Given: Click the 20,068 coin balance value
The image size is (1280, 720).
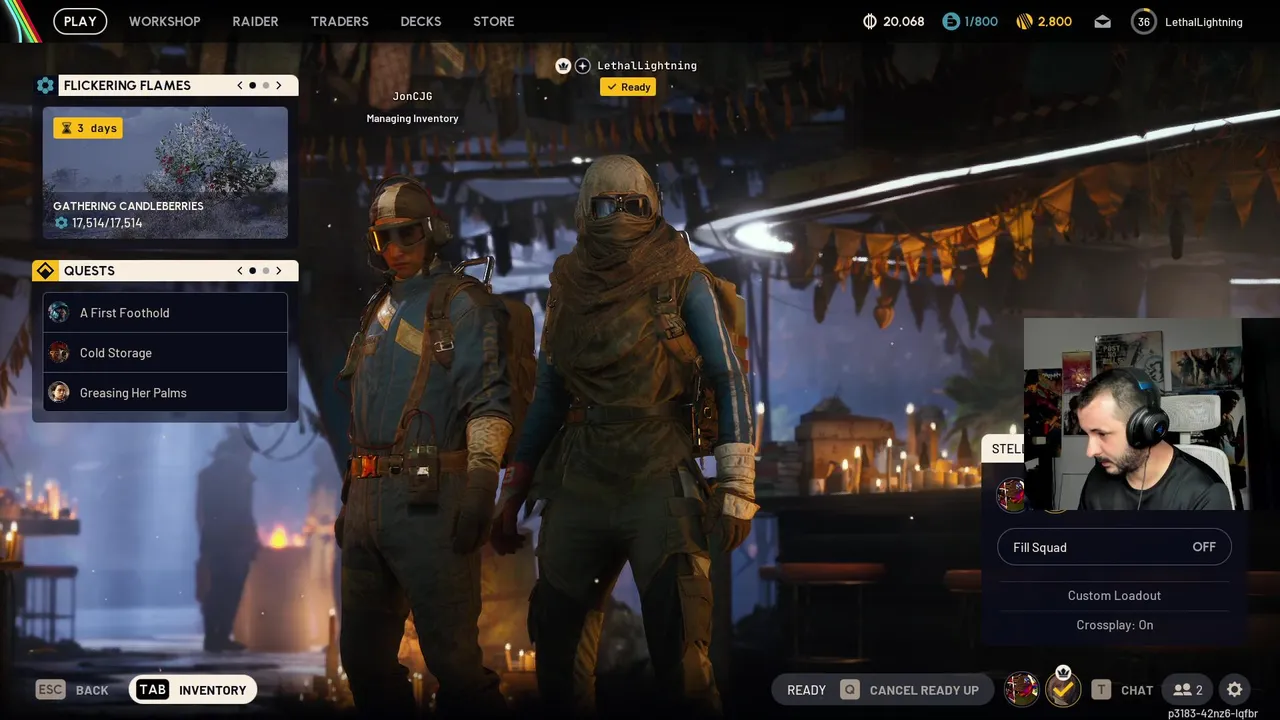Looking at the screenshot, I should click(x=904, y=21).
